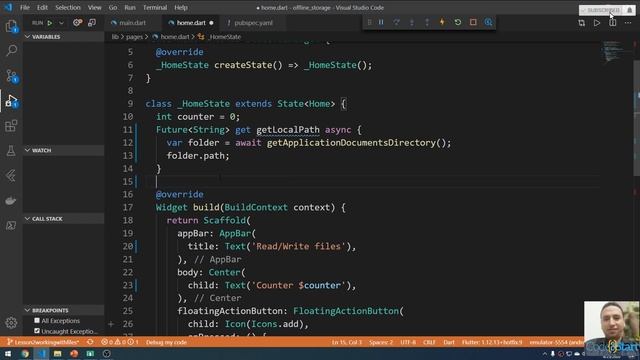Open the Manage settings gear

pyautogui.click(x=11, y=322)
